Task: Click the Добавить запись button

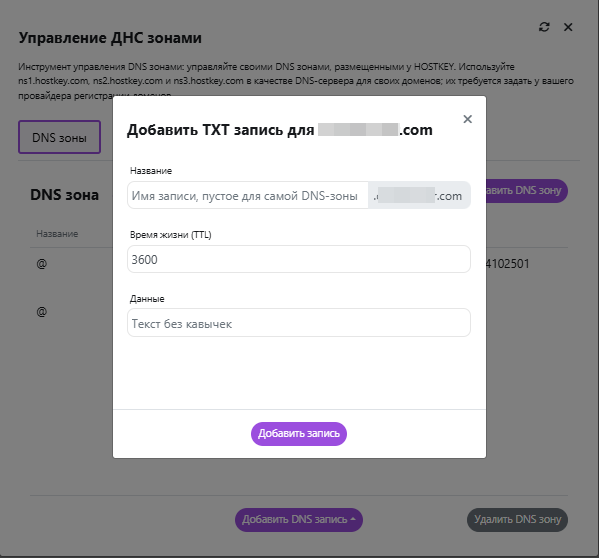Action: [299, 433]
